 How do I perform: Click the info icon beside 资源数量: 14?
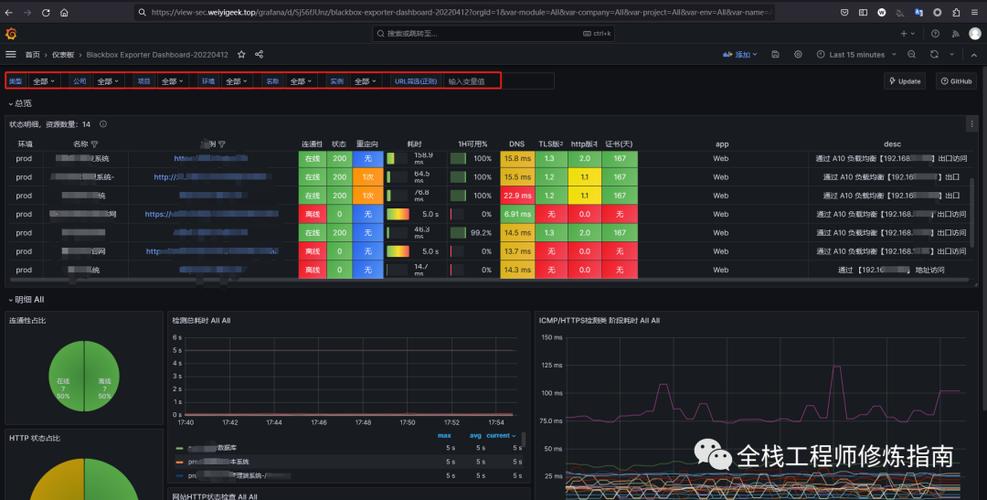pyautogui.click(x=103, y=124)
